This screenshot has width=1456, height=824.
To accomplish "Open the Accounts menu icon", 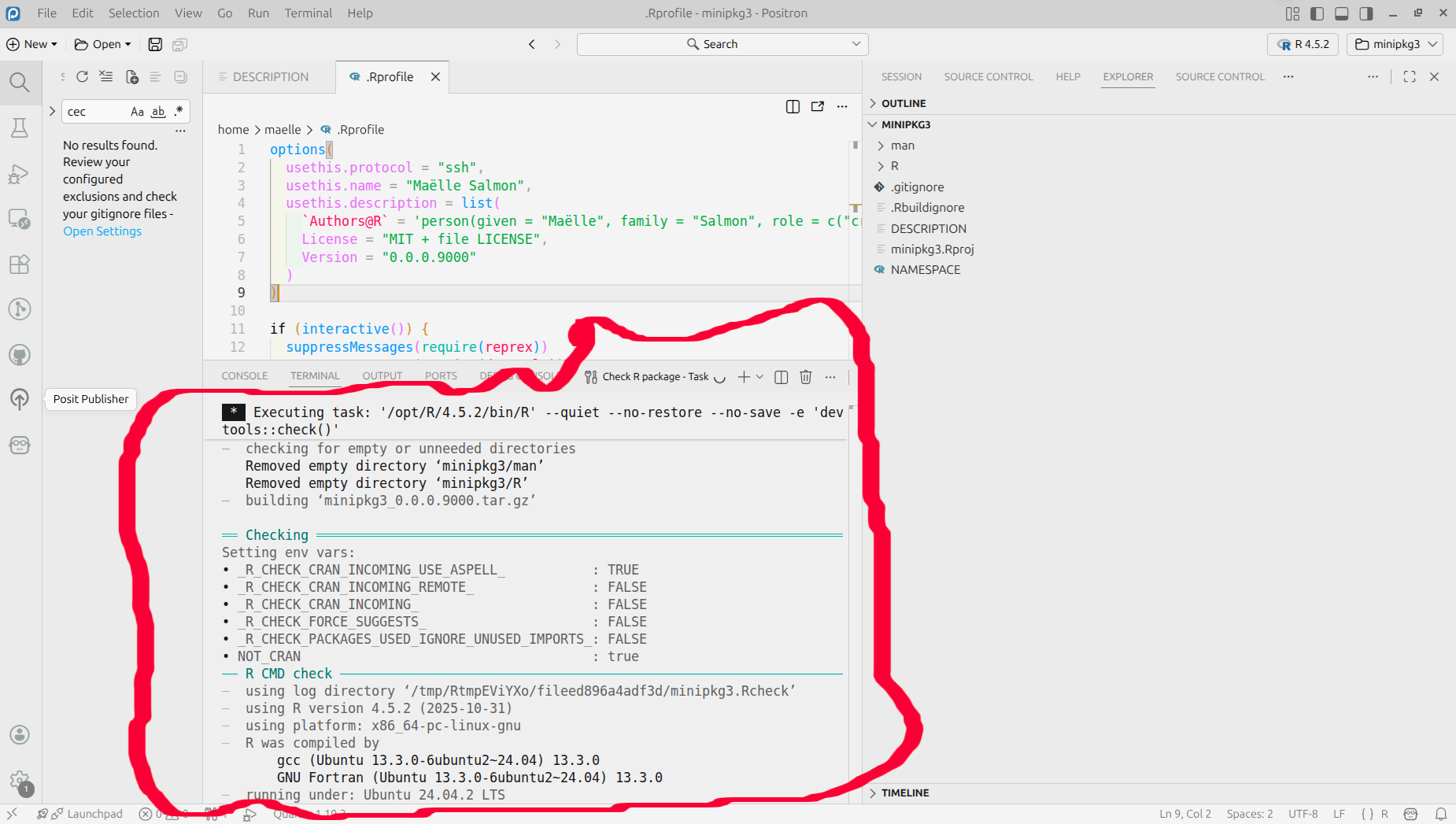I will [20, 735].
